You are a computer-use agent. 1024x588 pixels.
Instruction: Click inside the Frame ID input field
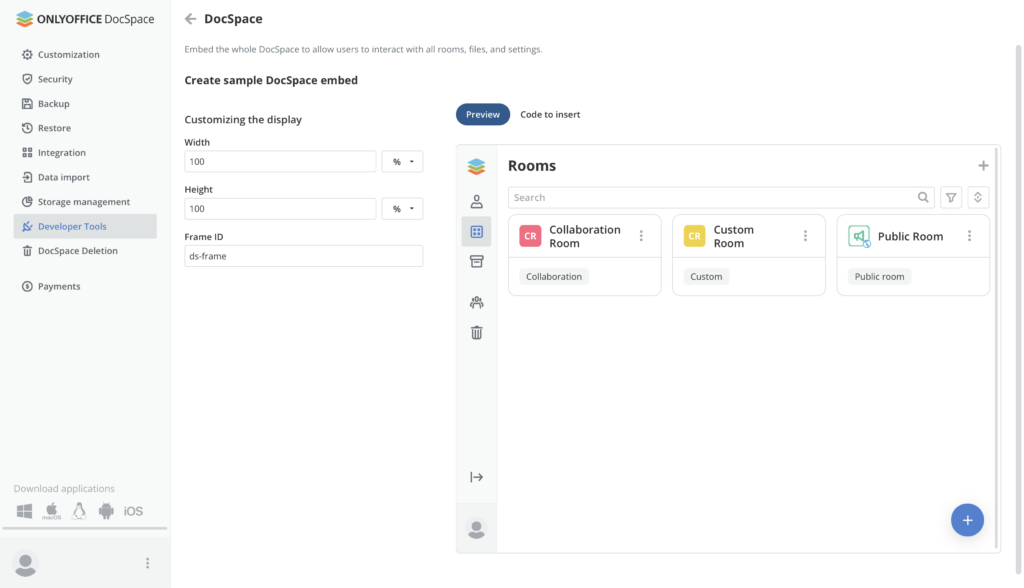pyautogui.click(x=303, y=255)
